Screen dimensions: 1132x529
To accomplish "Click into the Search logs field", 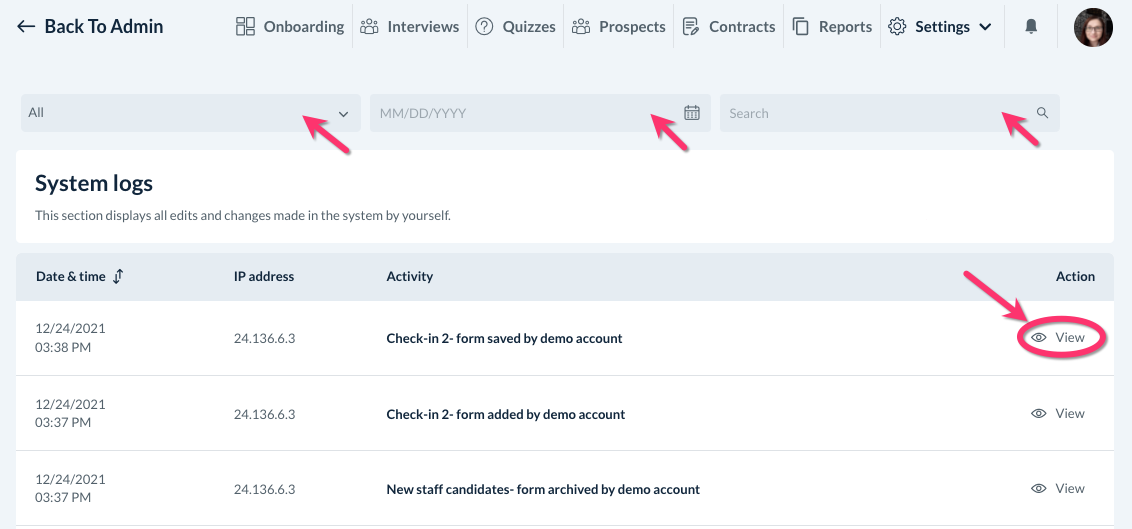I will pyautogui.click(x=870, y=113).
